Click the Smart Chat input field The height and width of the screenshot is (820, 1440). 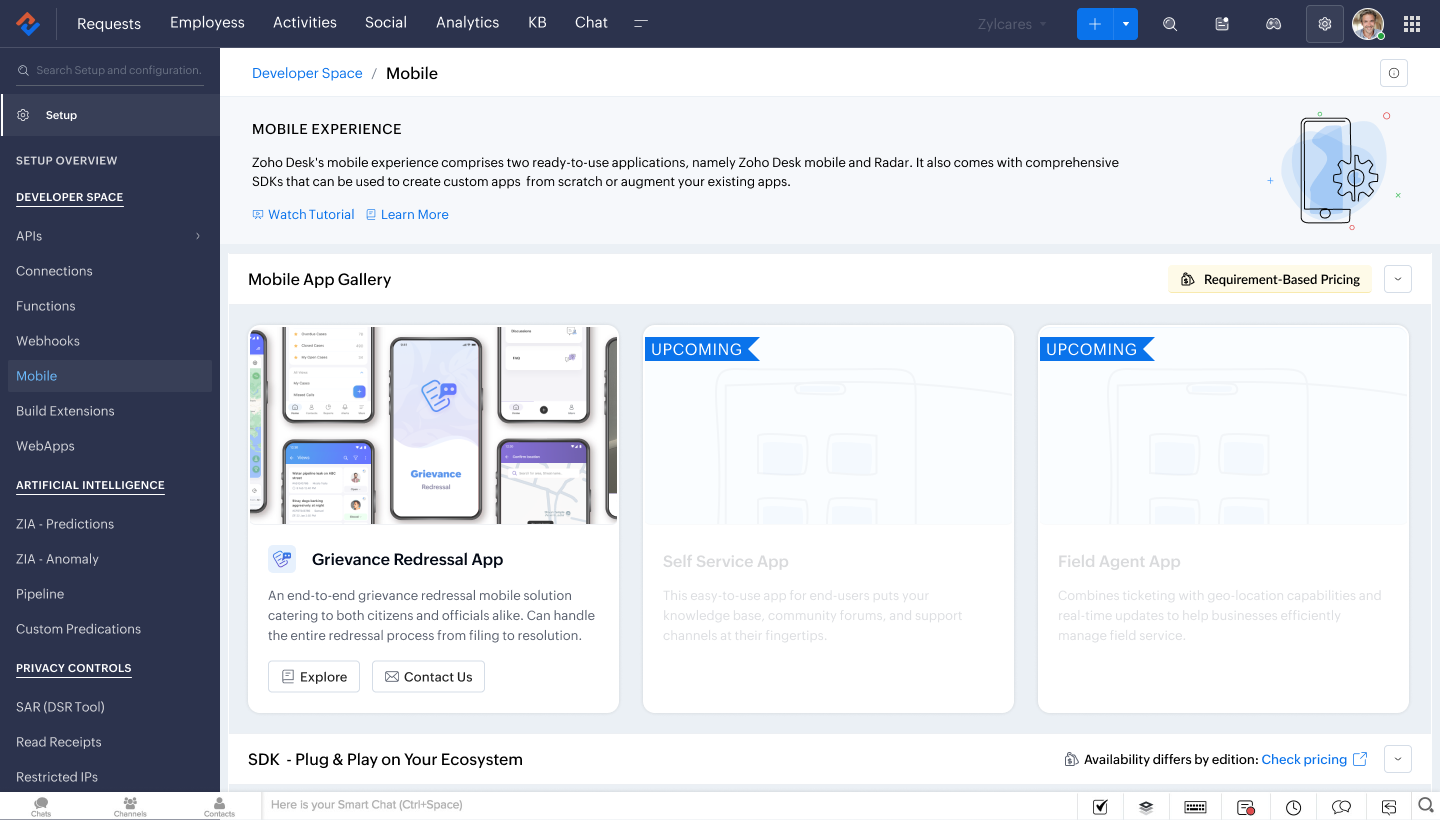(x=670, y=805)
